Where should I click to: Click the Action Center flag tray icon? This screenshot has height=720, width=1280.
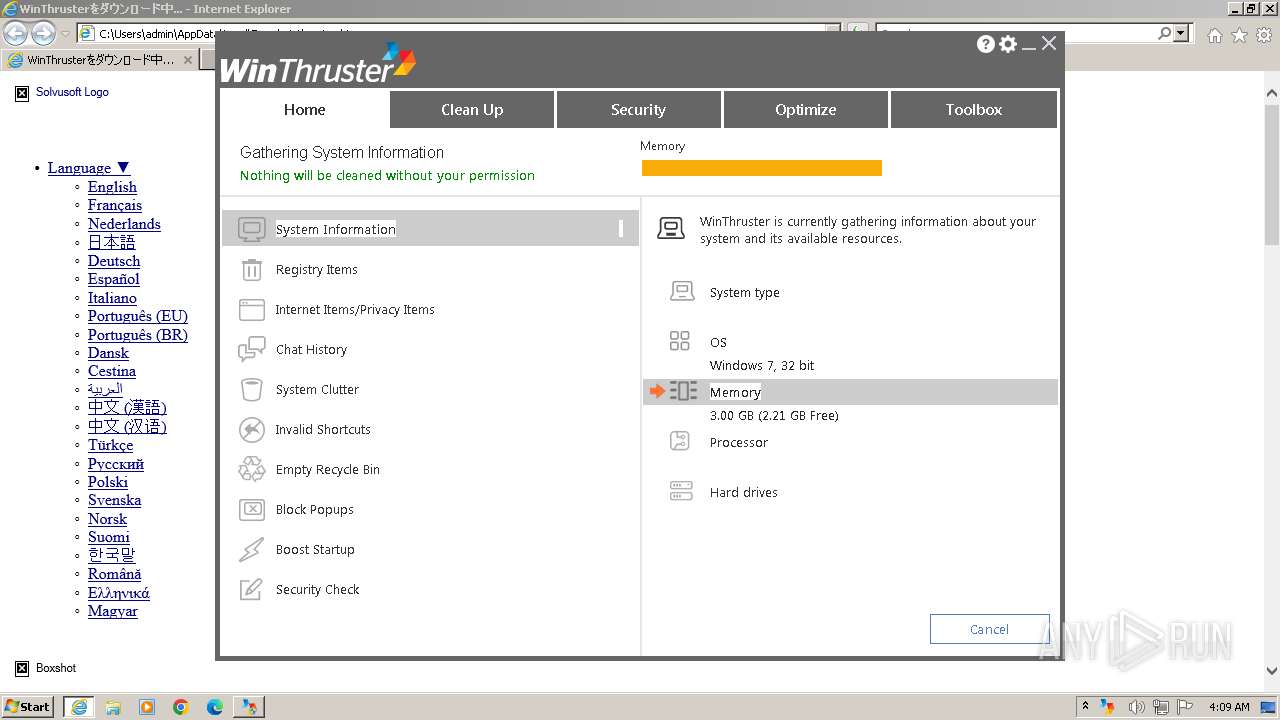click(x=1186, y=707)
